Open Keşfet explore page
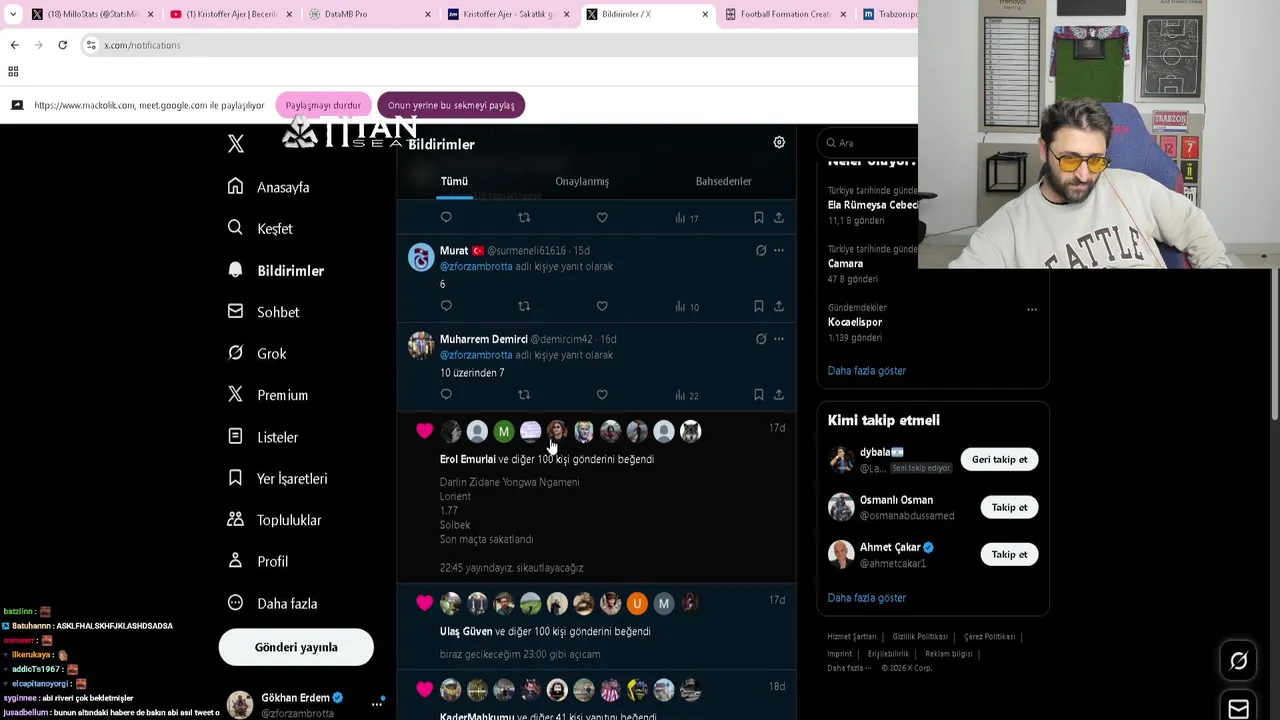 pos(260,229)
